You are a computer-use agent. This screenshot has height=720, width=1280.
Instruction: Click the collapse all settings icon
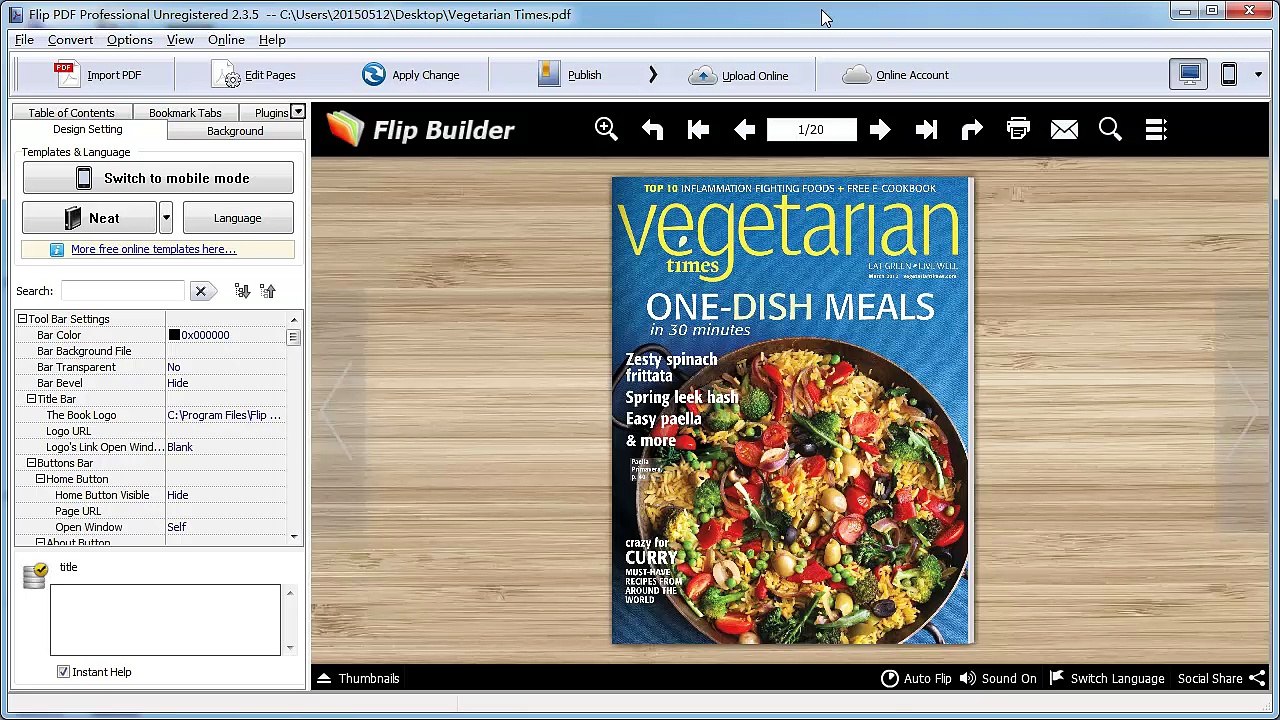[x=267, y=291]
